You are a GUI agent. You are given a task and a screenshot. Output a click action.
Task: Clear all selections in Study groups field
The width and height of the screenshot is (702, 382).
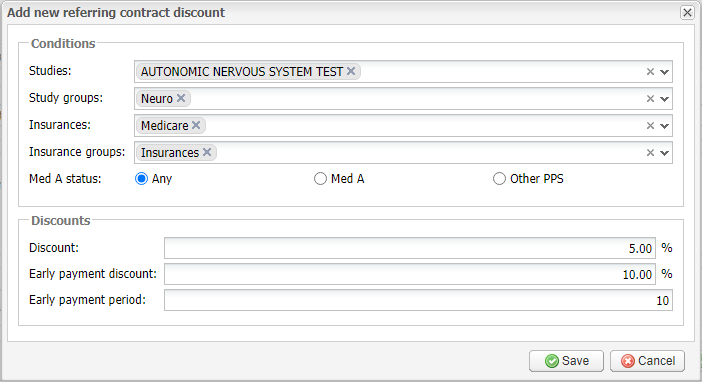click(651, 99)
